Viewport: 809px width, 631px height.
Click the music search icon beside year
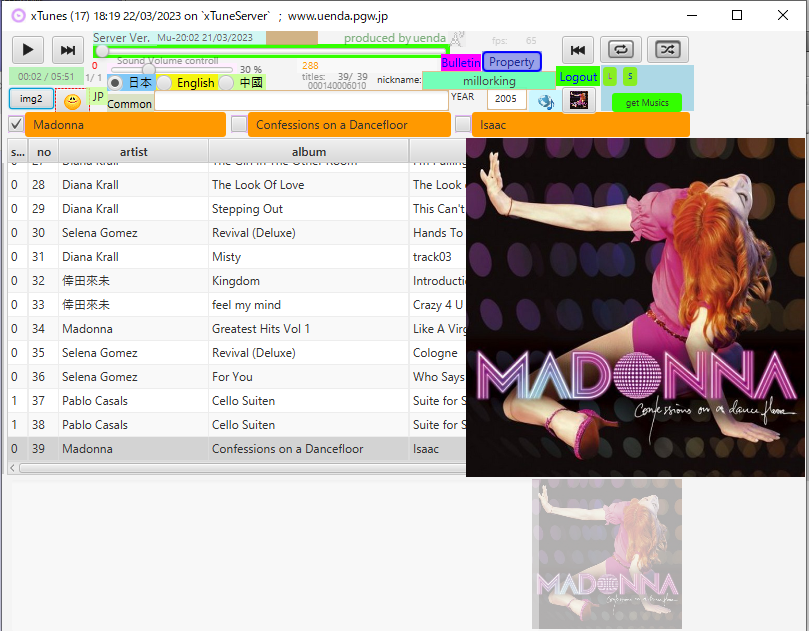pyautogui.click(x=545, y=101)
